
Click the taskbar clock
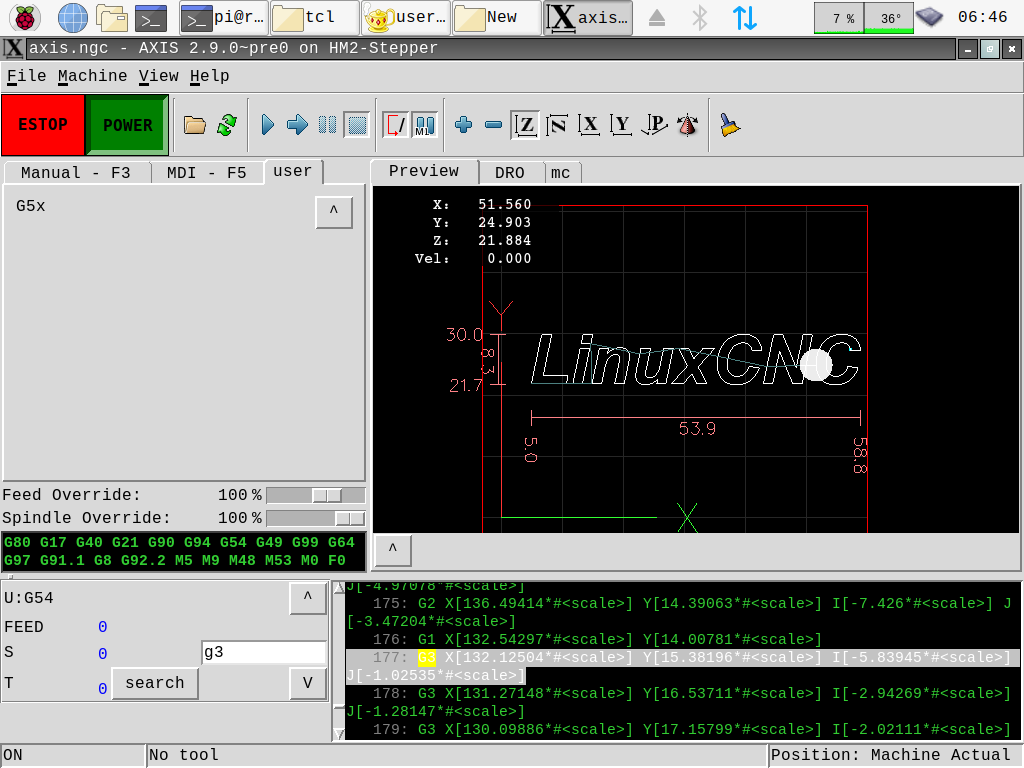pos(982,17)
